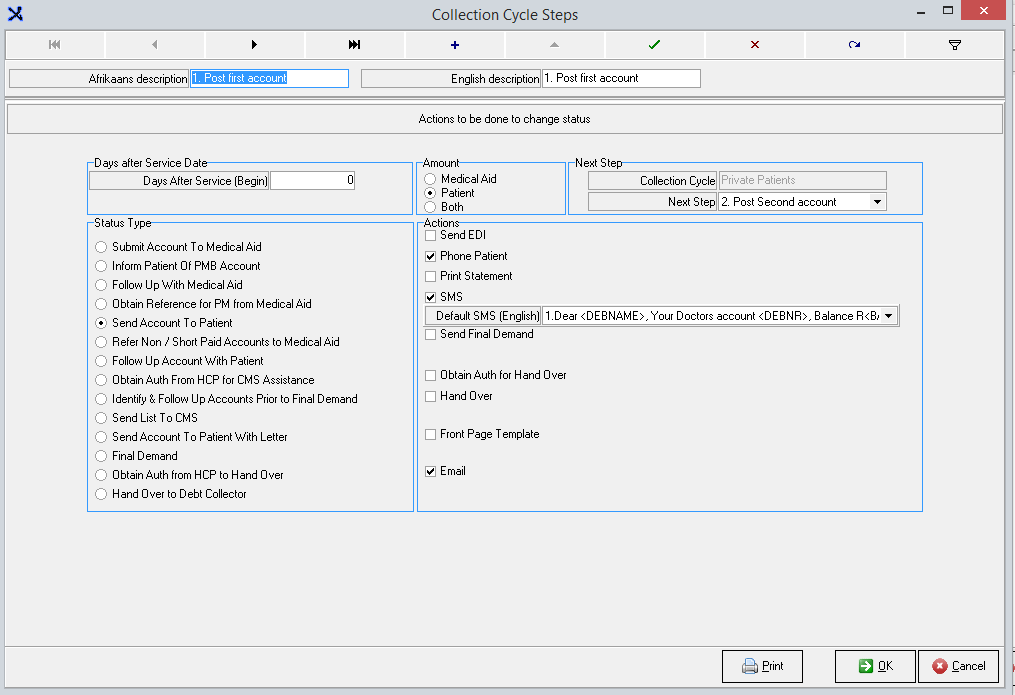
Task: Open Default SMS (English) dropdown
Action: pyautogui.click(x=889, y=316)
